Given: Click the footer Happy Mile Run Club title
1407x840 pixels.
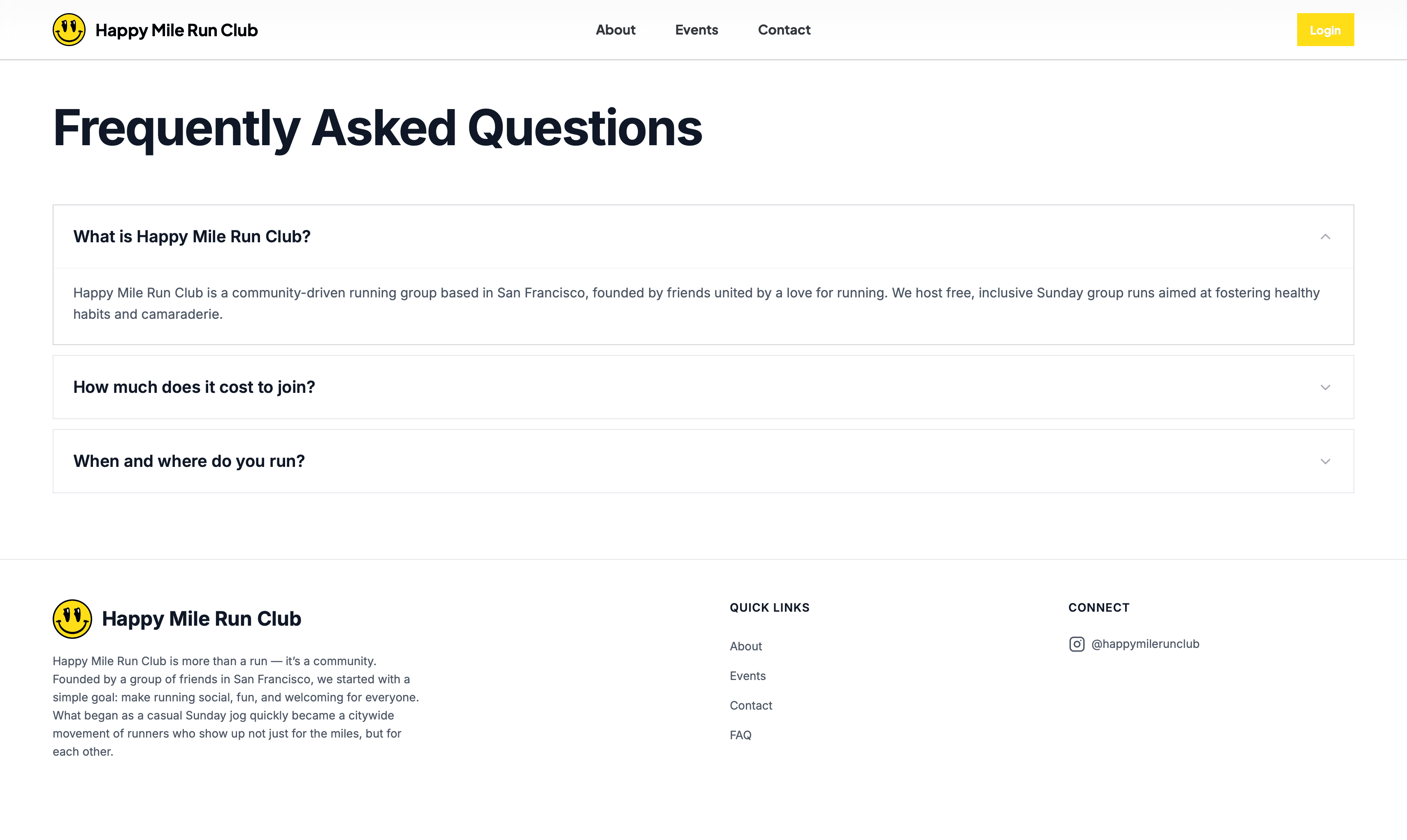Looking at the screenshot, I should [202, 619].
